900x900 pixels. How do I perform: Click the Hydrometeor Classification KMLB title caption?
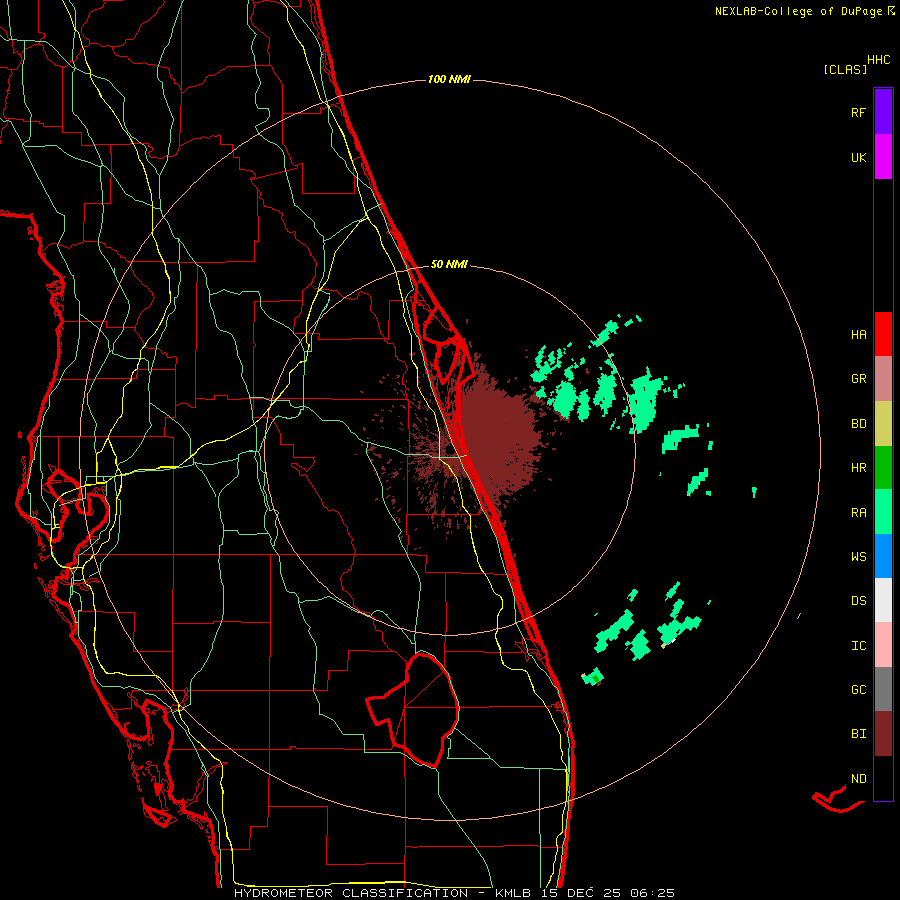[454, 893]
